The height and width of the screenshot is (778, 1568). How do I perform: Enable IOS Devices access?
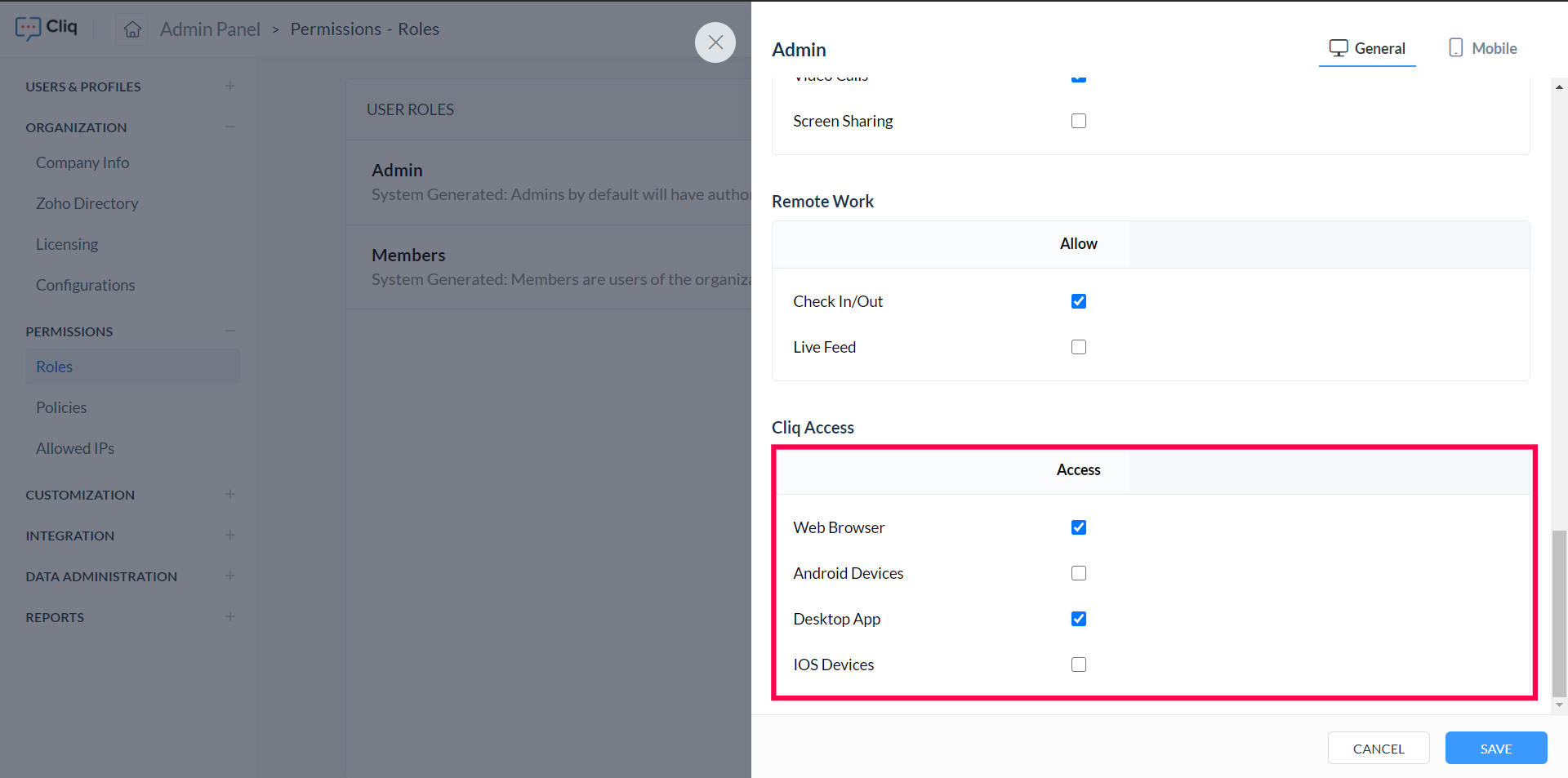[1079, 665]
